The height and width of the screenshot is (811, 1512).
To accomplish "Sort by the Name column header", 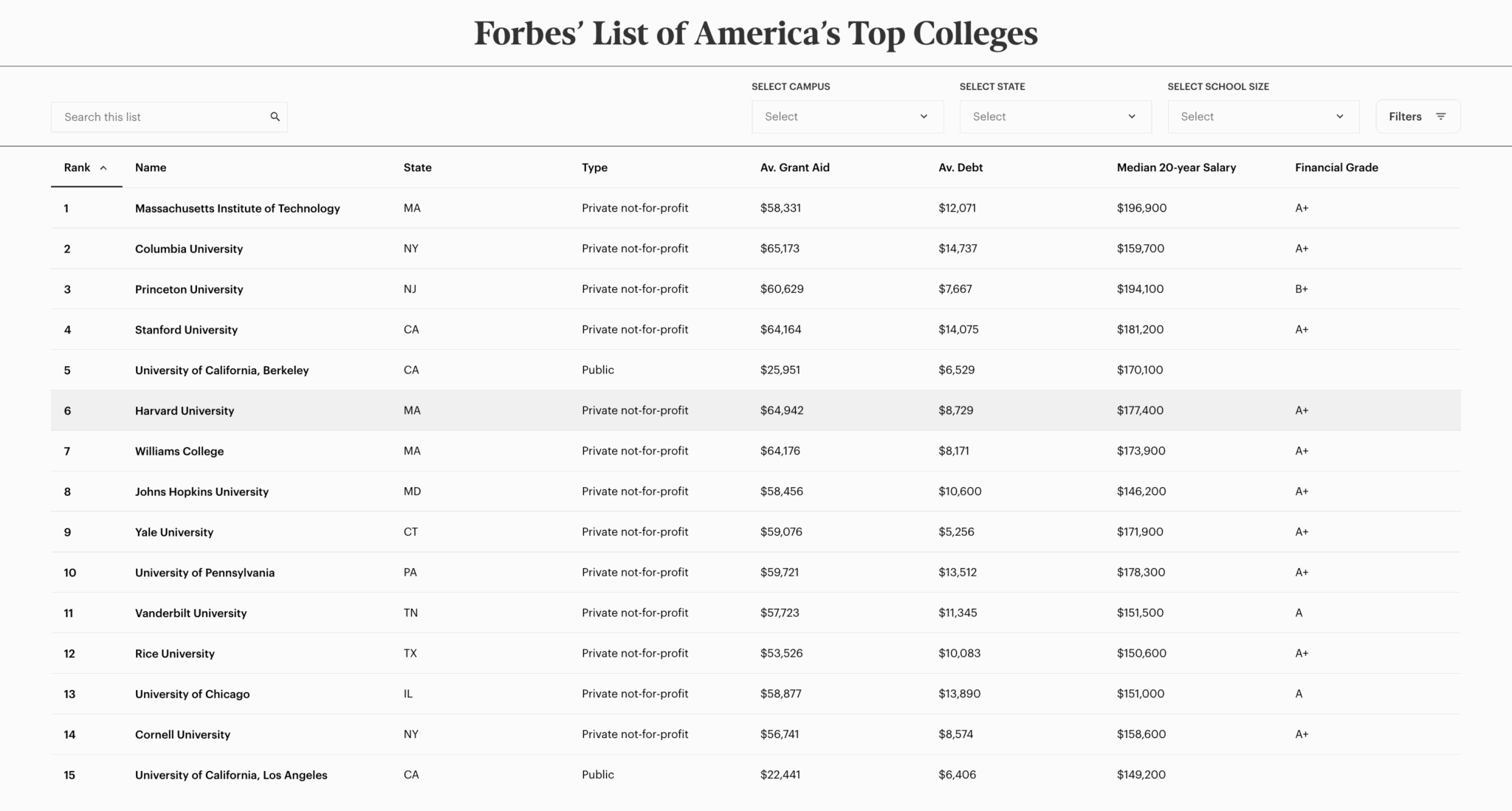I will tap(151, 168).
